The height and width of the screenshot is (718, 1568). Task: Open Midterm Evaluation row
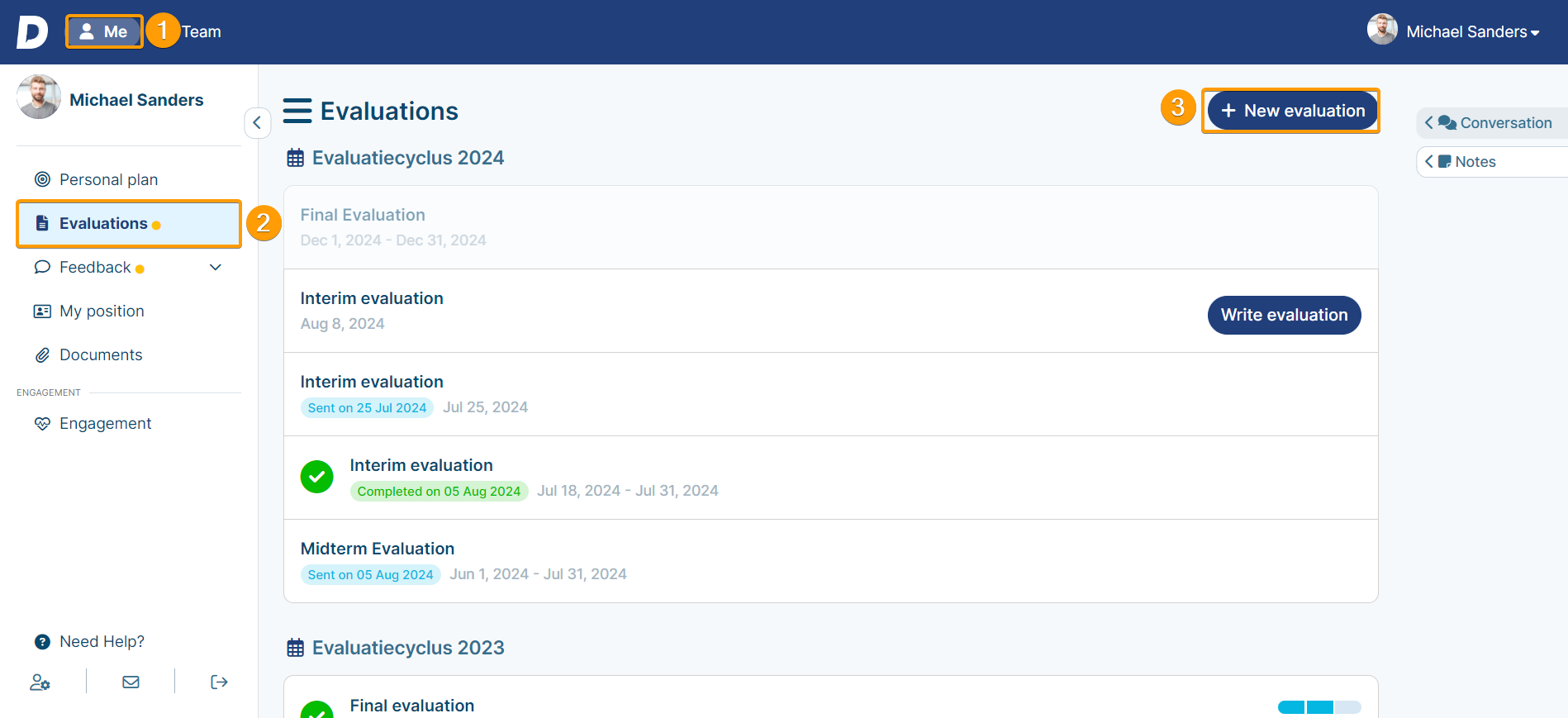click(x=831, y=561)
